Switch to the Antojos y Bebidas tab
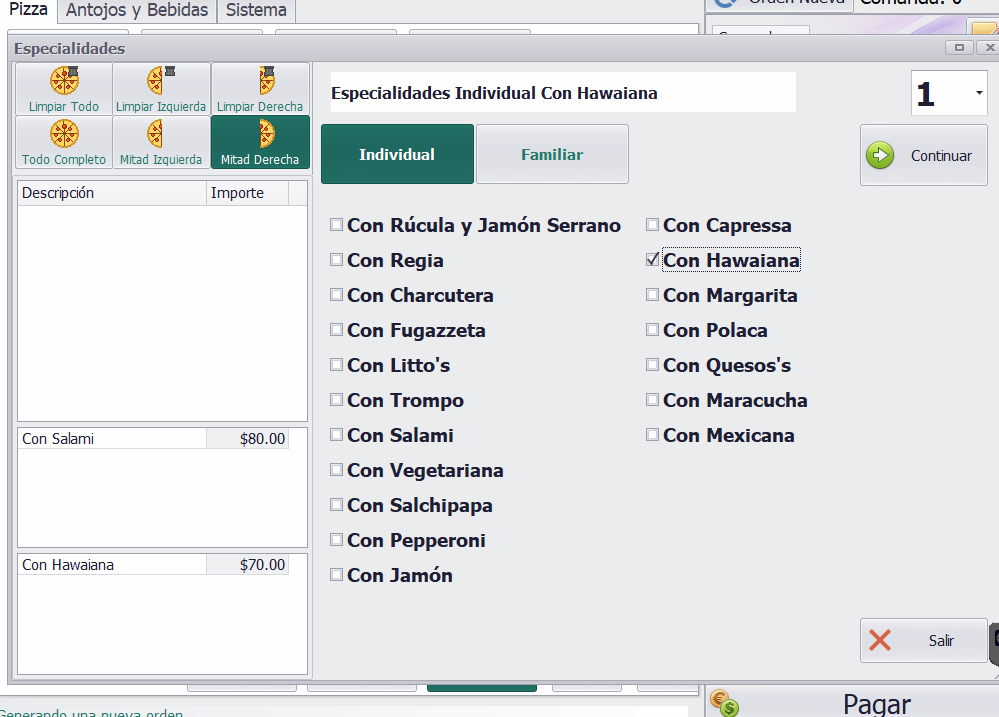 tap(137, 11)
